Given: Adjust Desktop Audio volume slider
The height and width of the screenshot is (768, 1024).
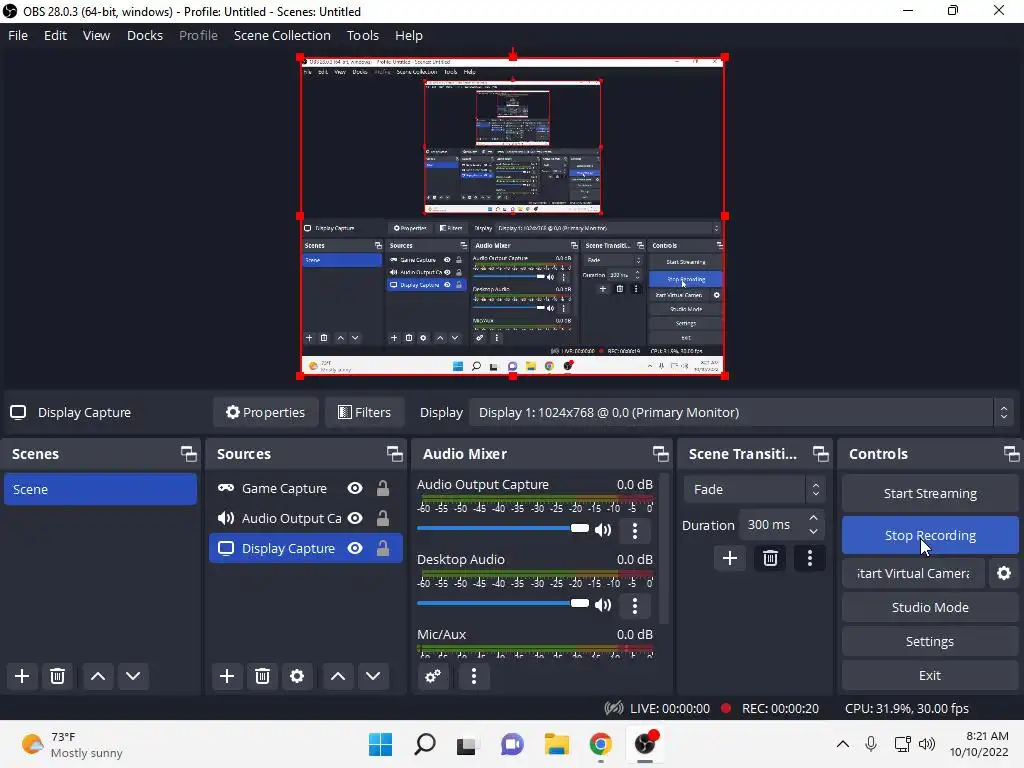Looking at the screenshot, I should point(503,603).
